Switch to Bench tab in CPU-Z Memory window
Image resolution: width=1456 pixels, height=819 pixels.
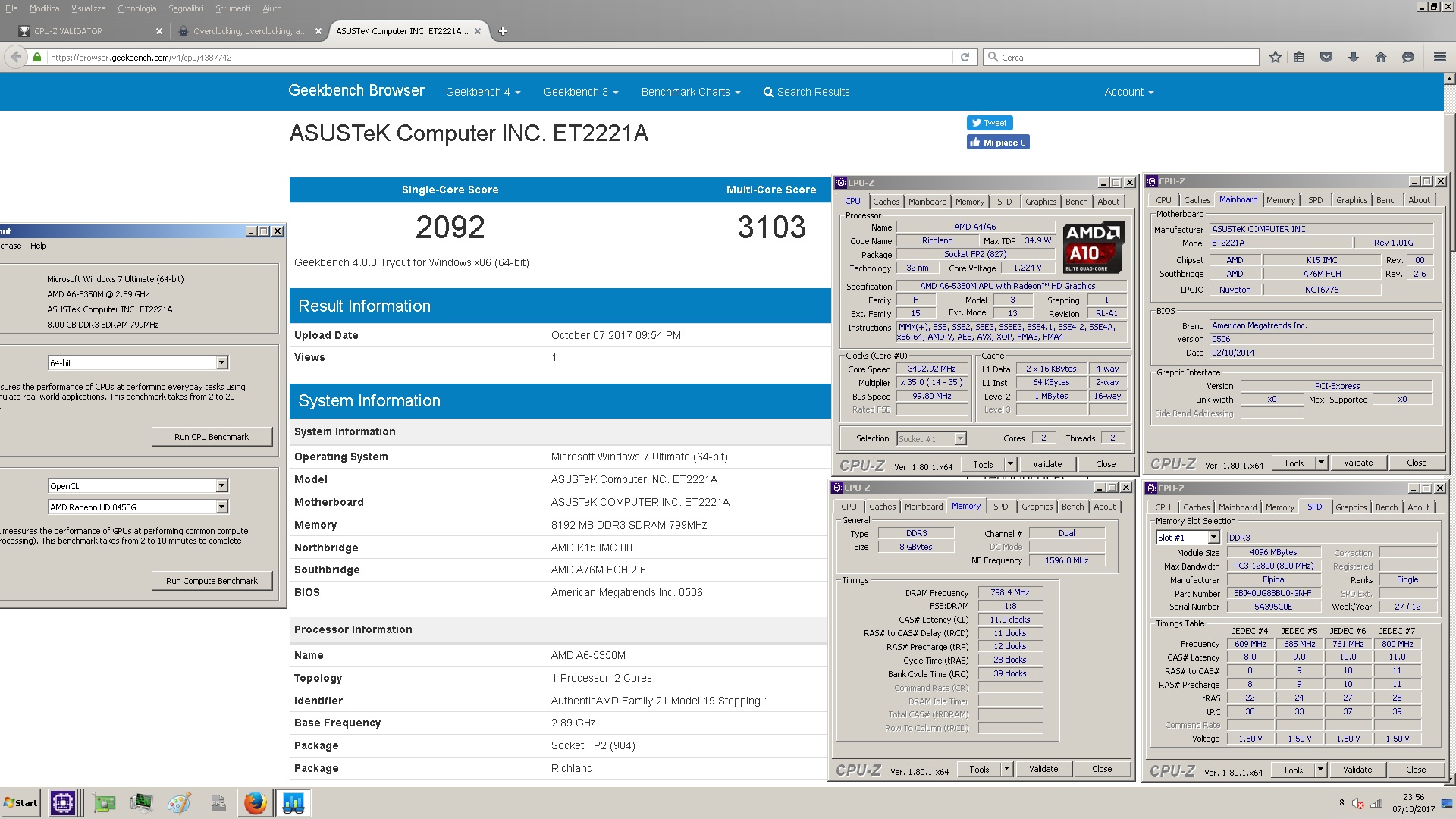(1072, 507)
